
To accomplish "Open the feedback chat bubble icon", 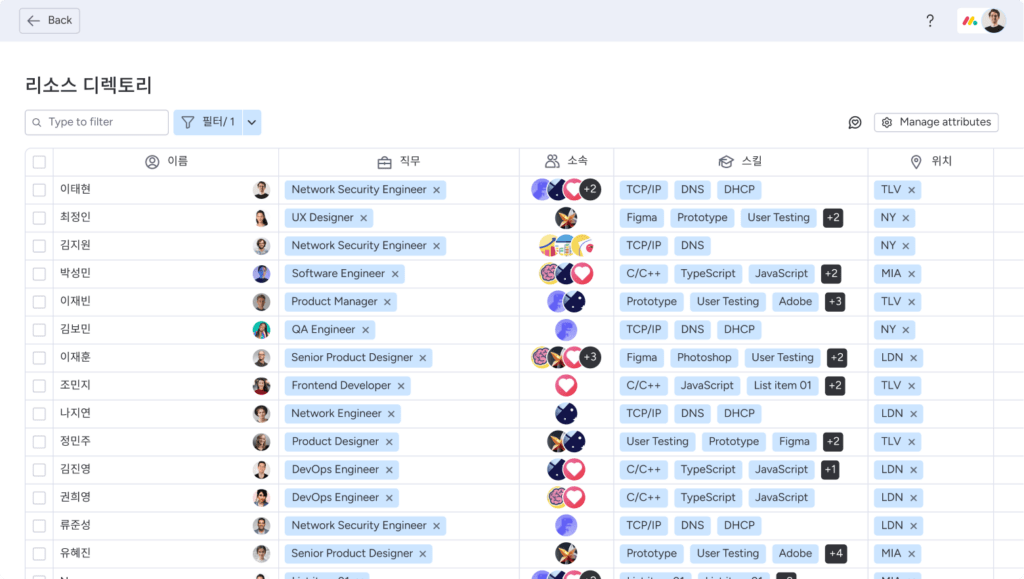I will [x=855, y=122].
